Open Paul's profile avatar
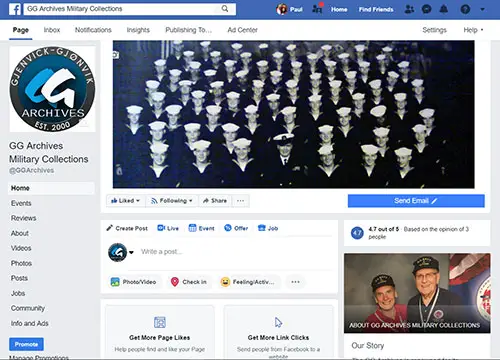Image resolution: width=500 pixels, height=360 pixels. point(282,9)
